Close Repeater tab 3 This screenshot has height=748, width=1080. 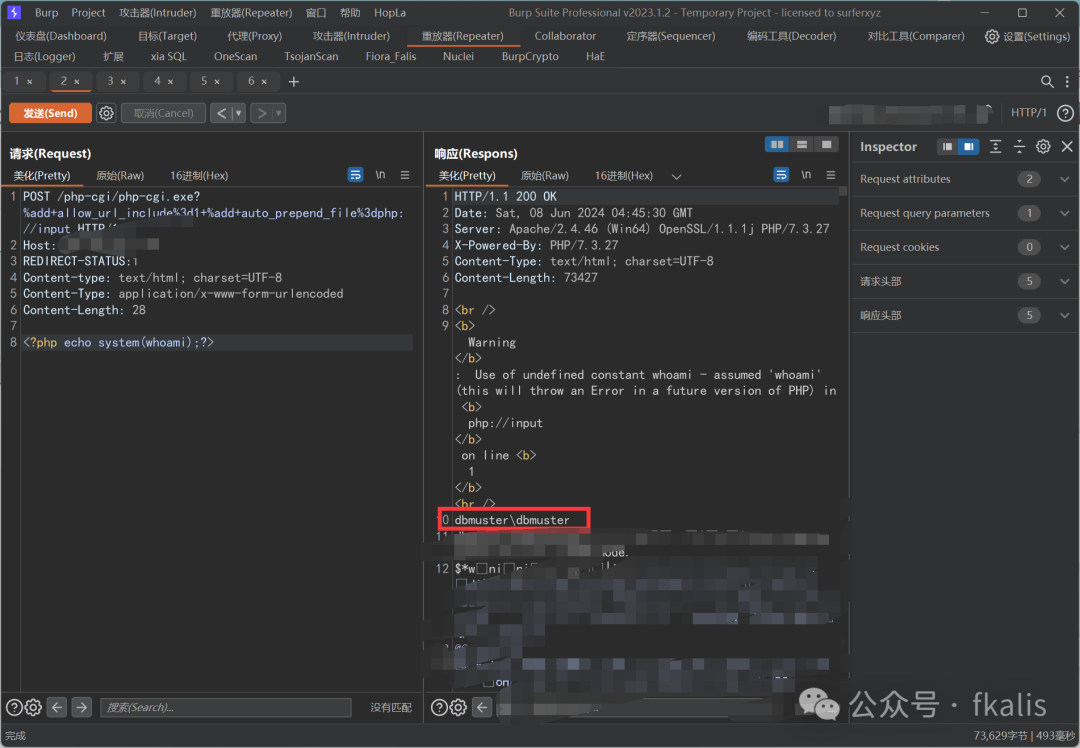coord(123,82)
